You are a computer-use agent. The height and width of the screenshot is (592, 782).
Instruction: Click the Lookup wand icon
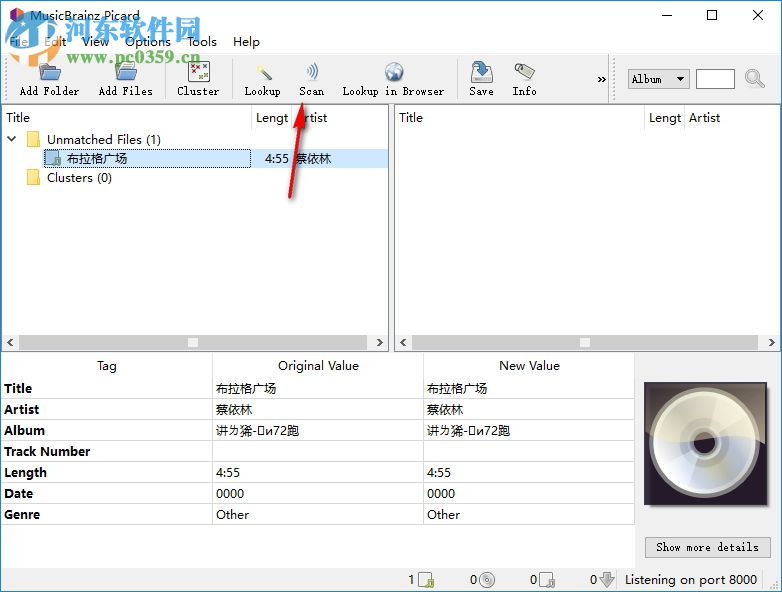tap(263, 72)
